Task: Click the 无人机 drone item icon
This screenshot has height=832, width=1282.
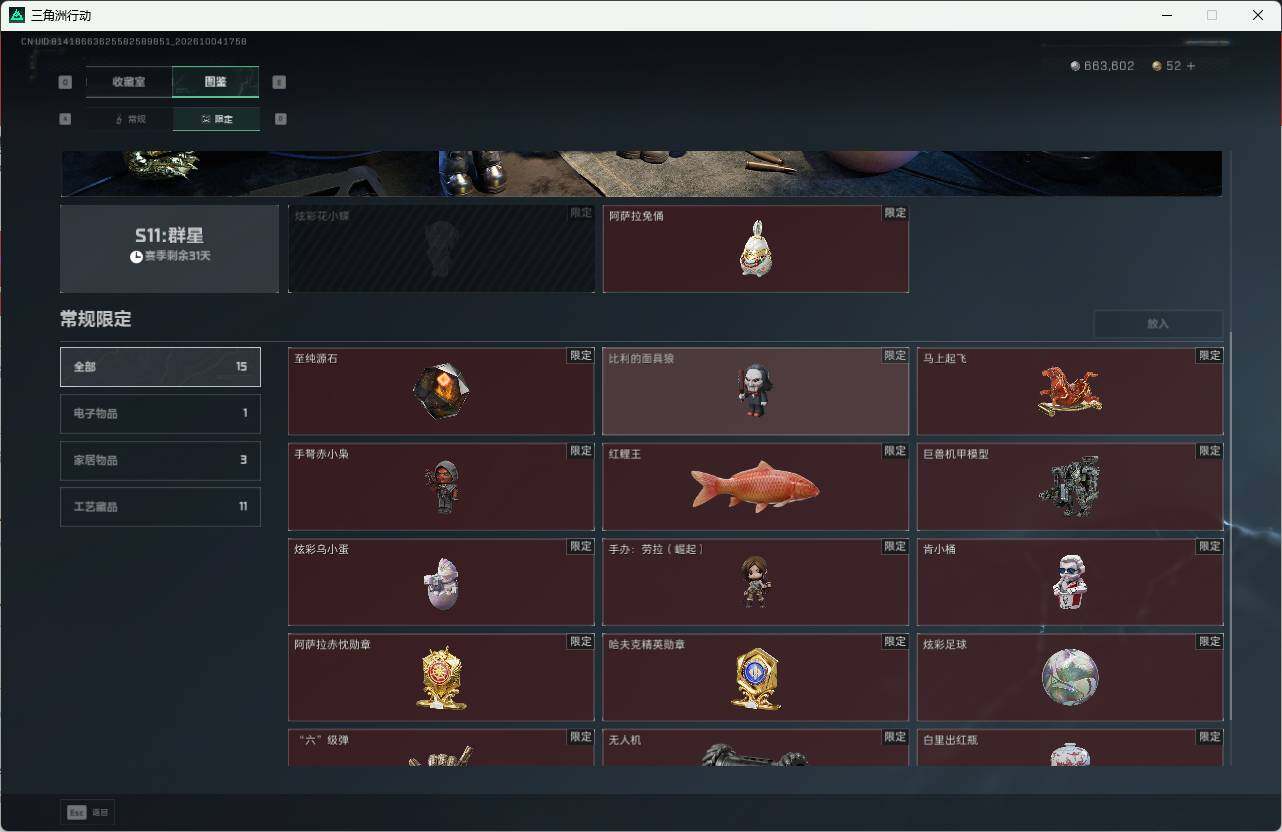Action: (755, 754)
